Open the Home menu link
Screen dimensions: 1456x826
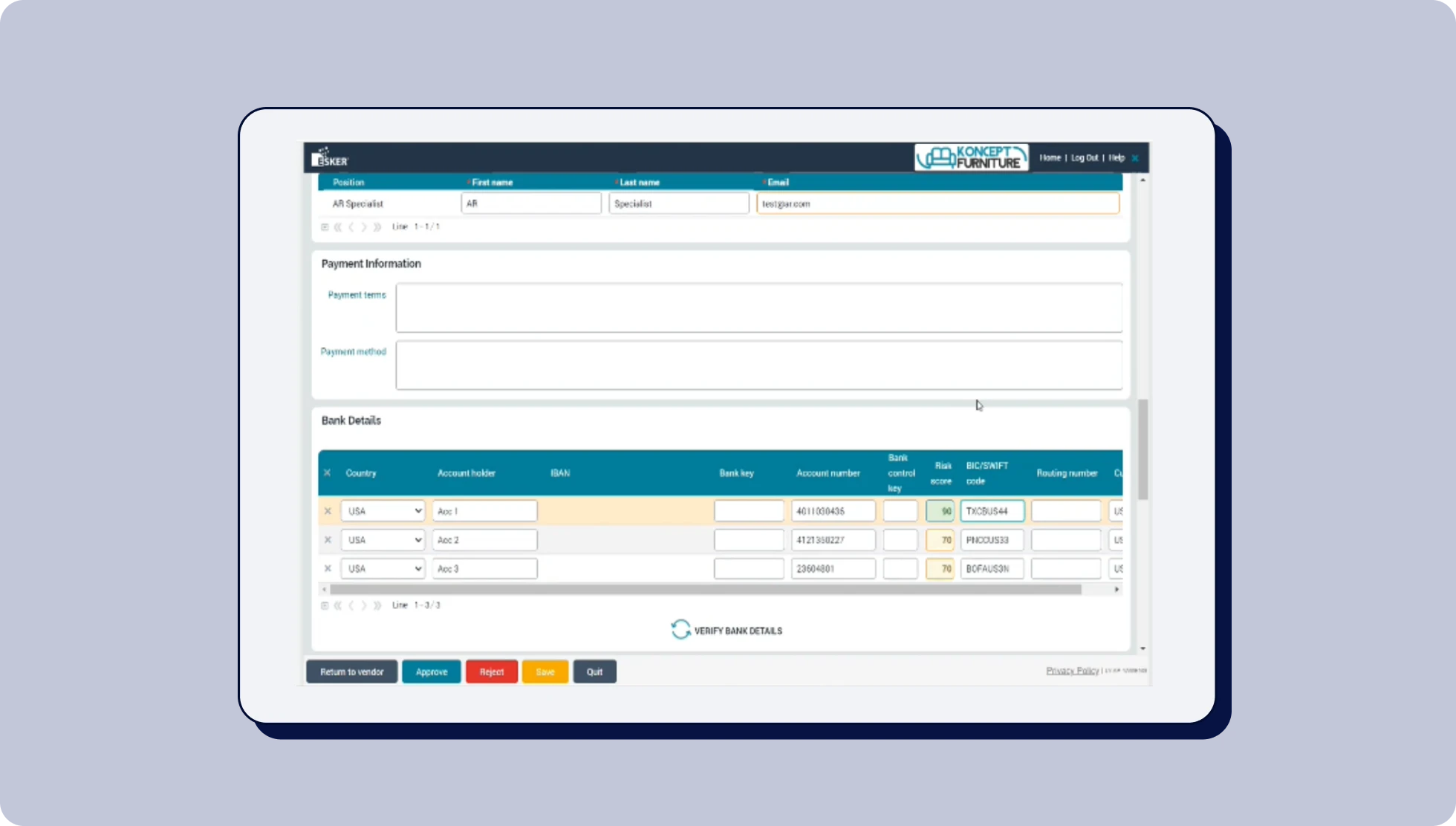coord(1050,157)
